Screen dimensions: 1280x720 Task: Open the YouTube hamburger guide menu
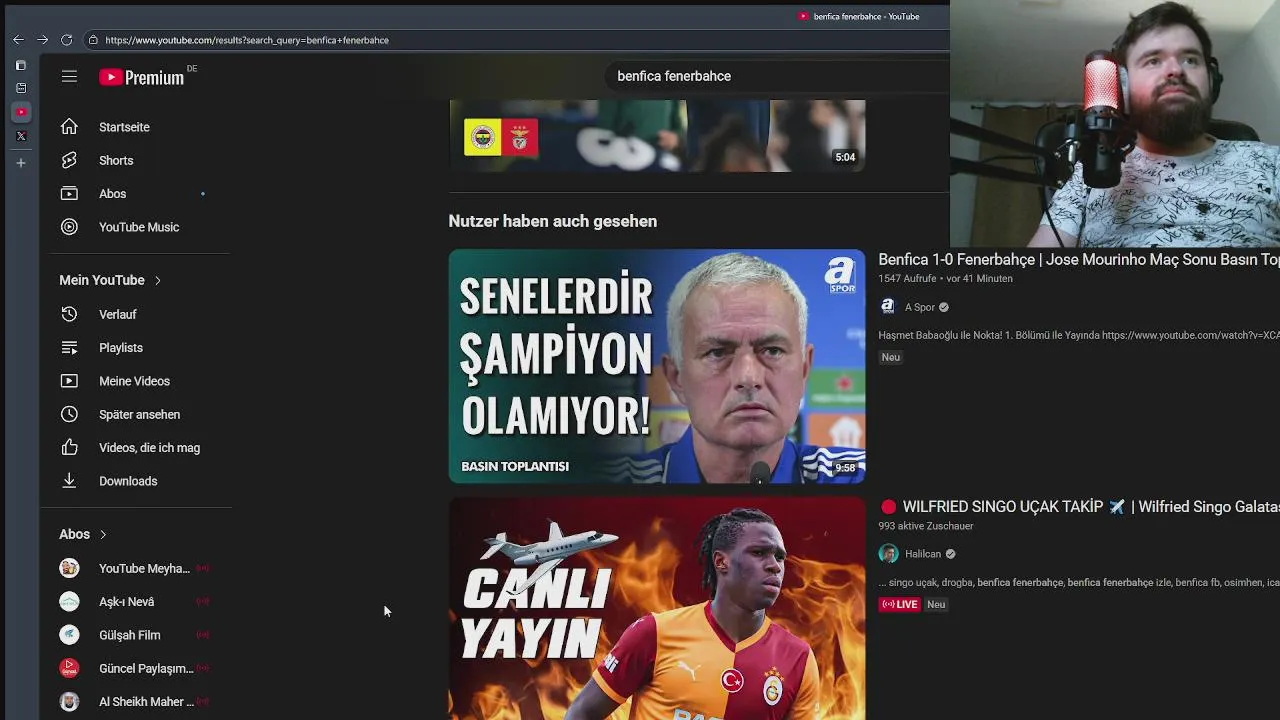[69, 76]
